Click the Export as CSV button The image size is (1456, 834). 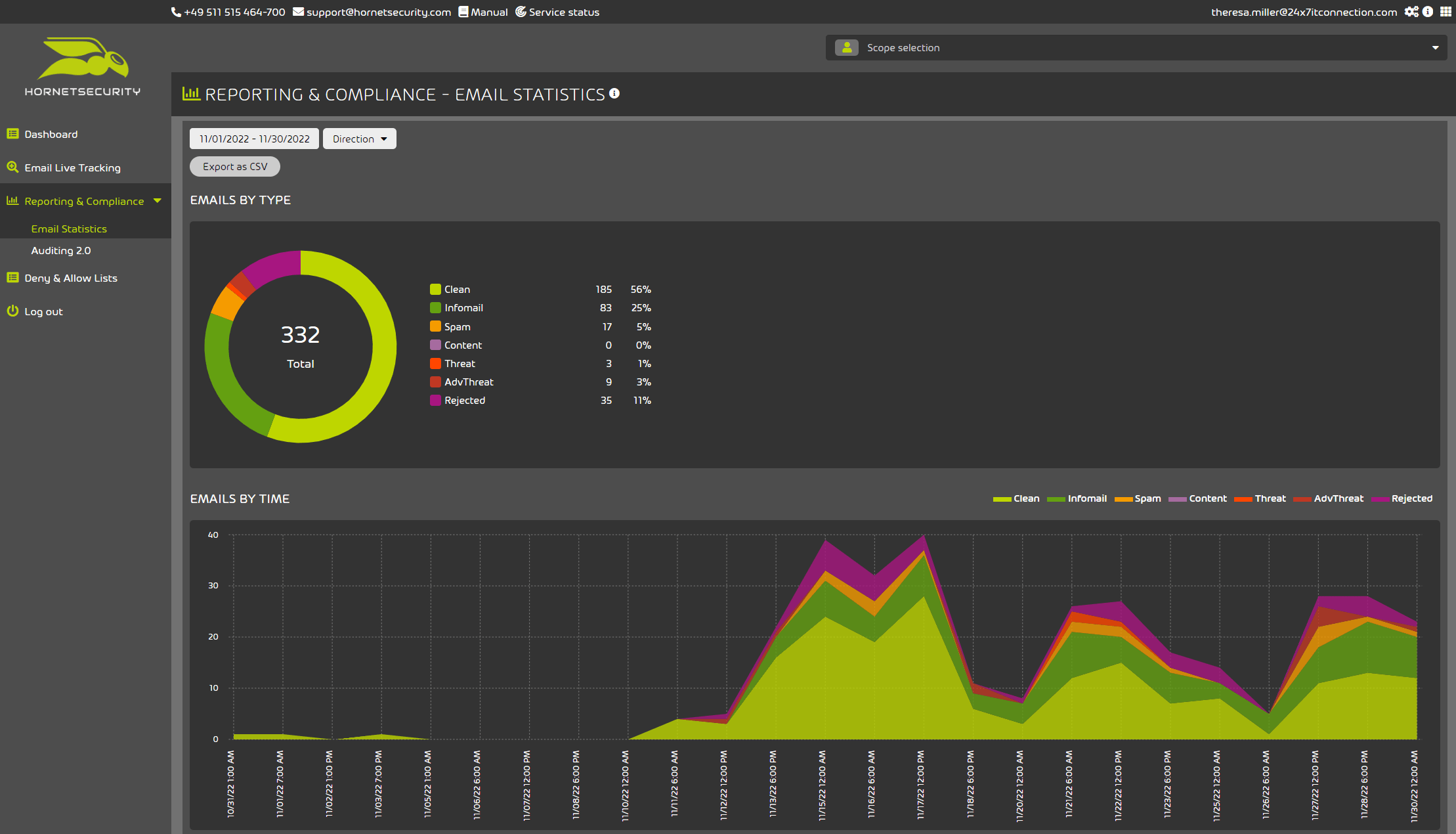(234, 165)
